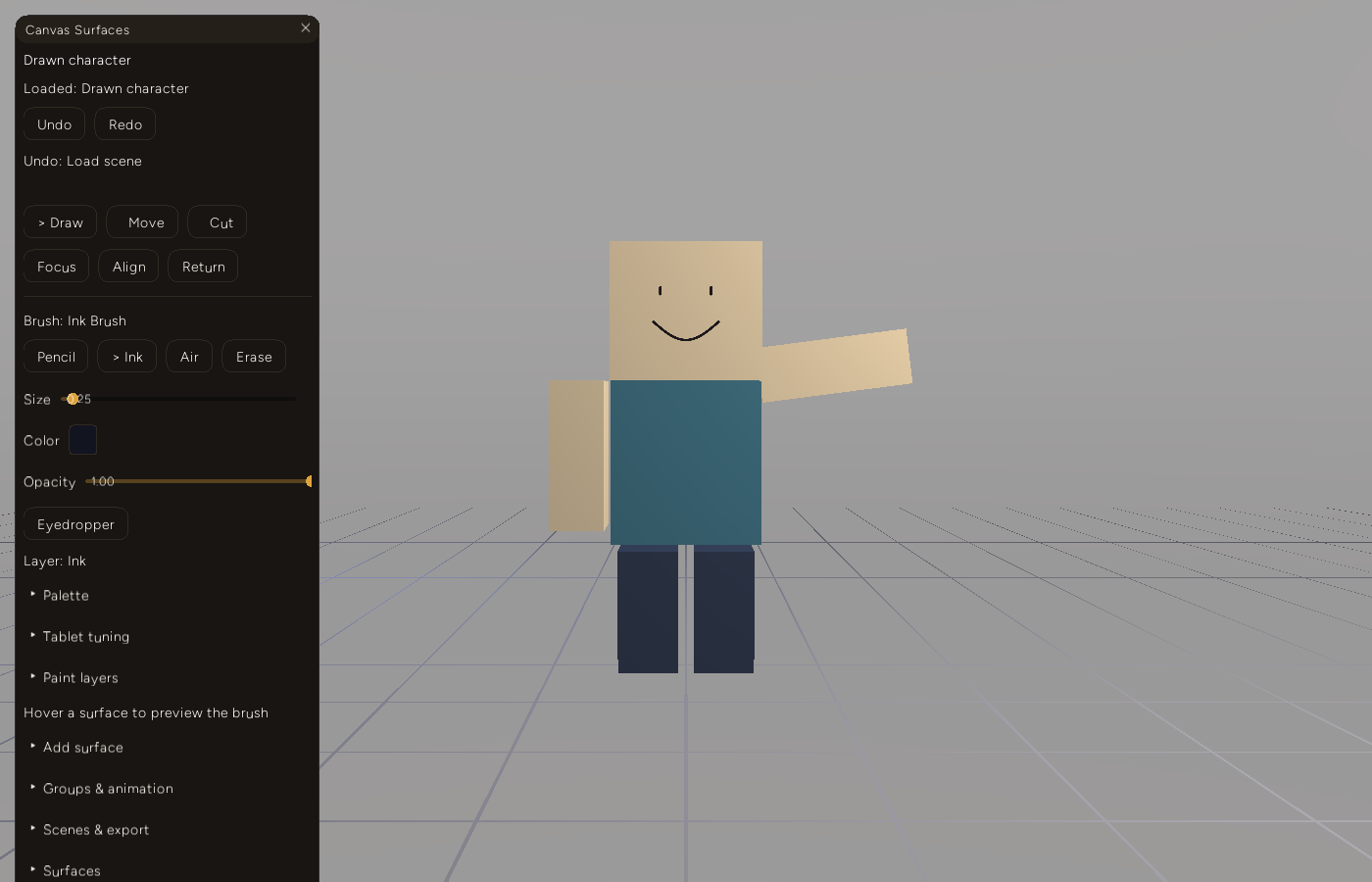The height and width of the screenshot is (882, 1372).
Task: Adjust the Opacity slider
Action: (198, 481)
